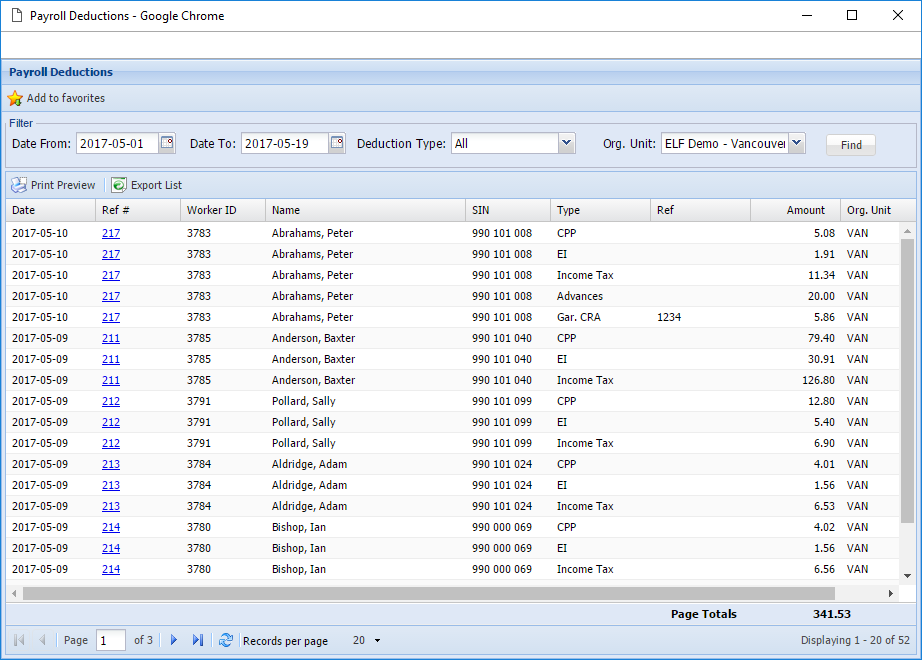The height and width of the screenshot is (660, 922).
Task: Click the page number input field
Action: point(110,640)
